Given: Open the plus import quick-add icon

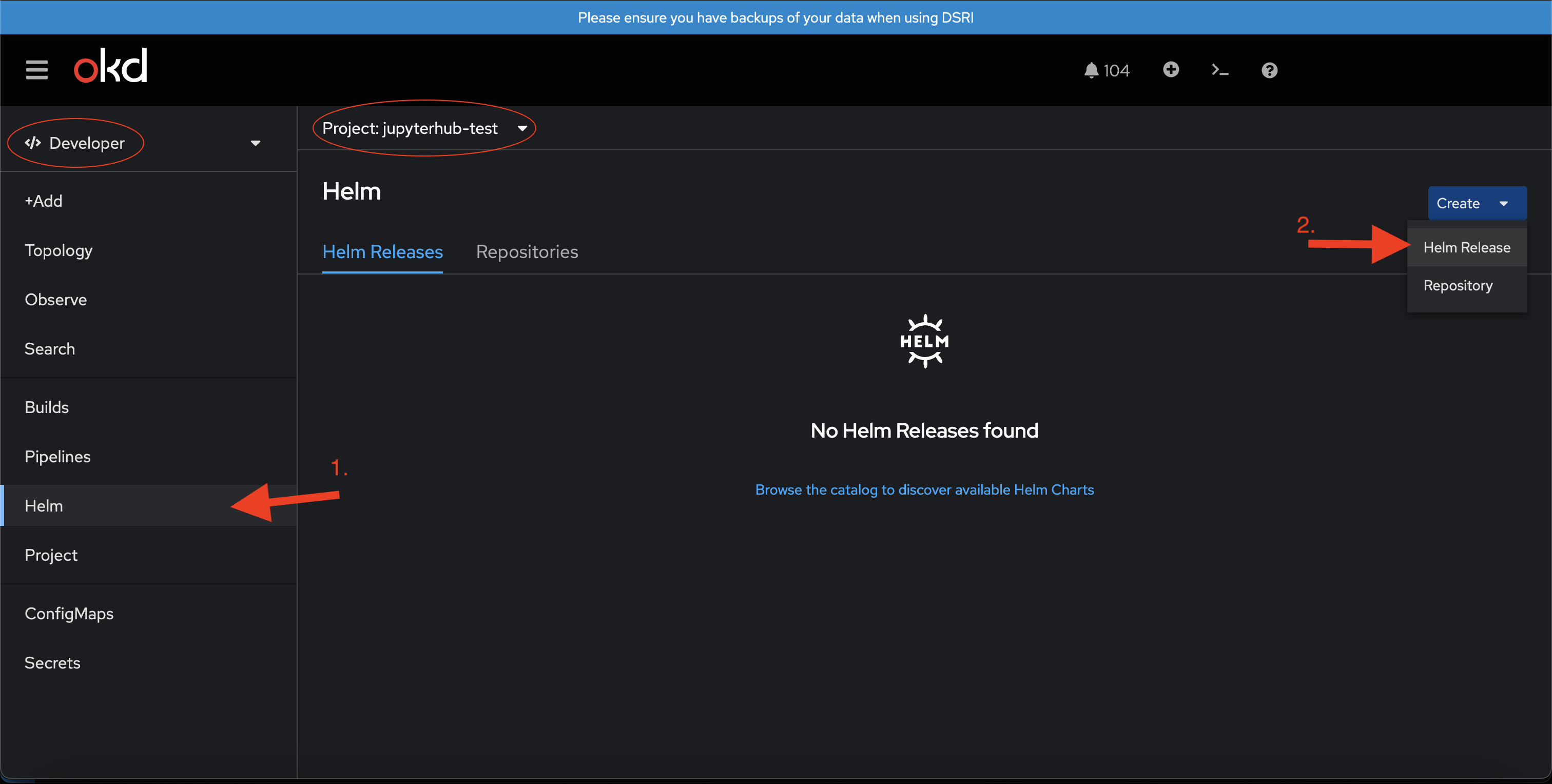Looking at the screenshot, I should tap(1171, 70).
